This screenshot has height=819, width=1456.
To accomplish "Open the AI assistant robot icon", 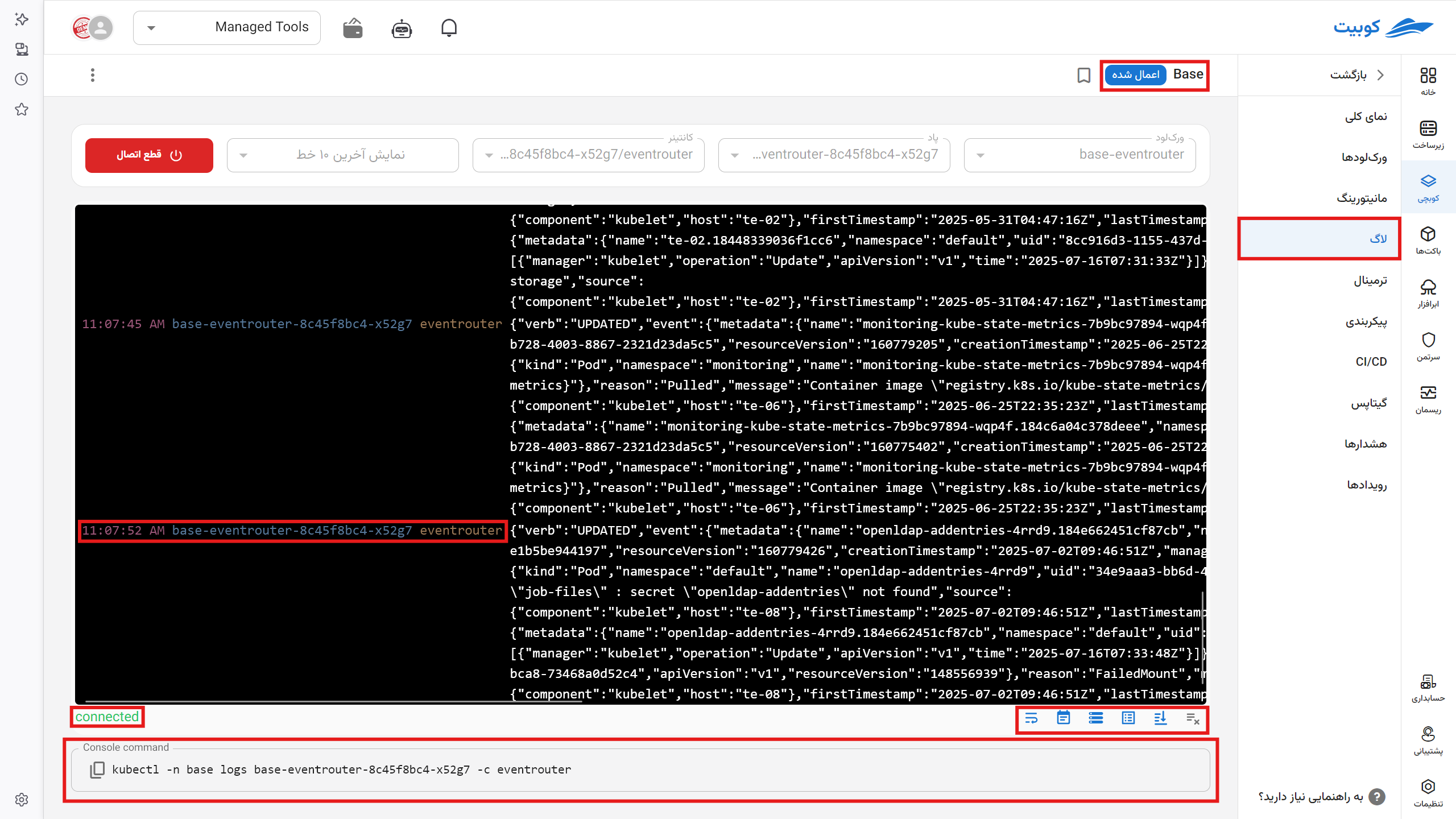I will (402, 28).
